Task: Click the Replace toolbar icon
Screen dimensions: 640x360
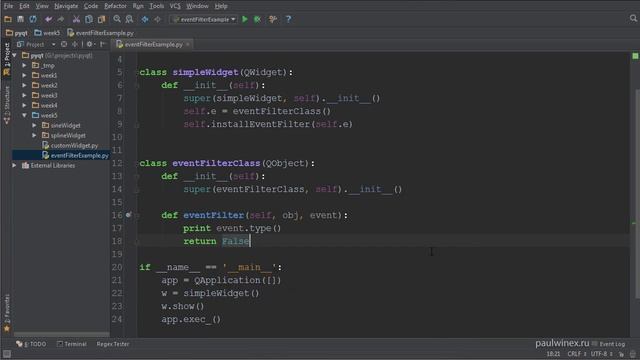Action: tap(129, 19)
